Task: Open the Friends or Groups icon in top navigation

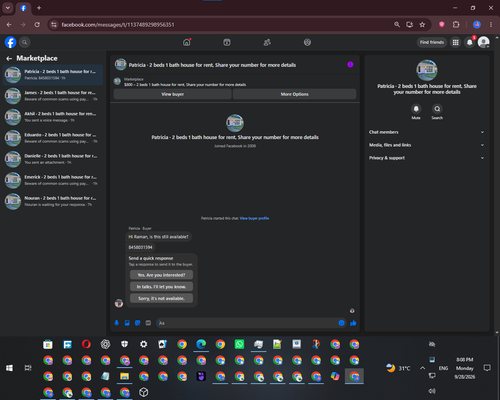Action: 267,42
